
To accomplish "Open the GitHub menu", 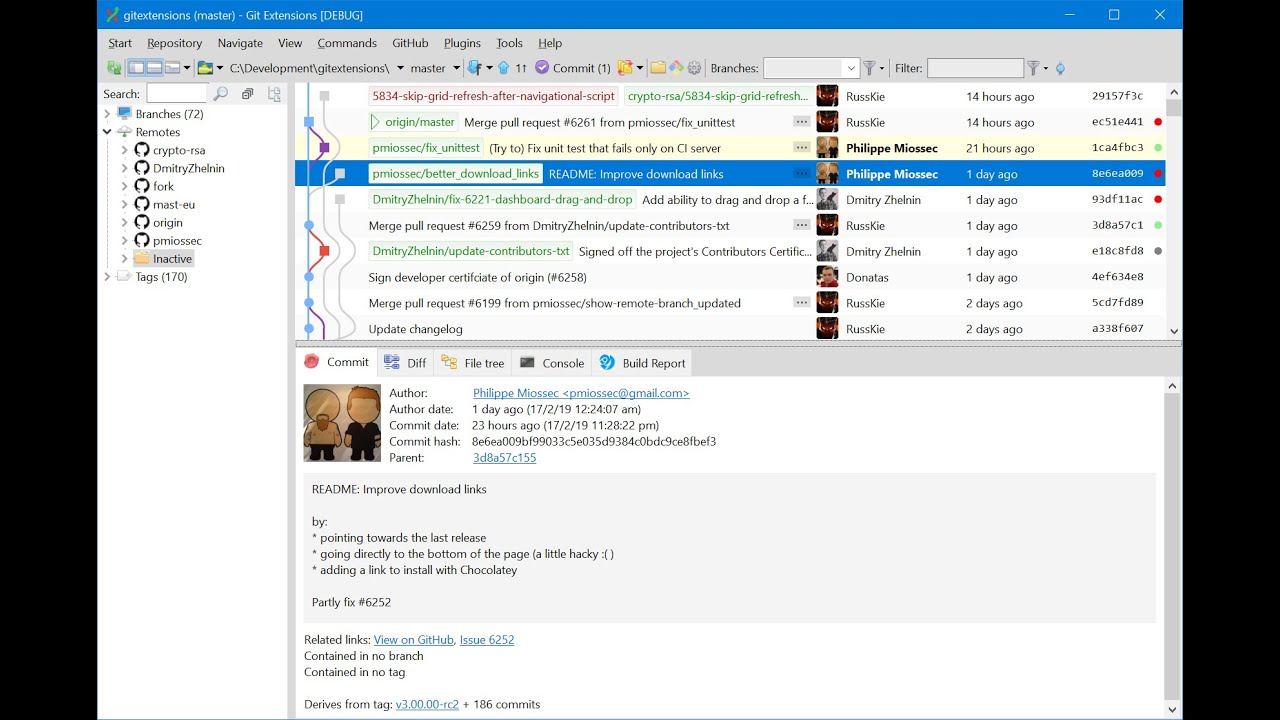I will [x=410, y=43].
